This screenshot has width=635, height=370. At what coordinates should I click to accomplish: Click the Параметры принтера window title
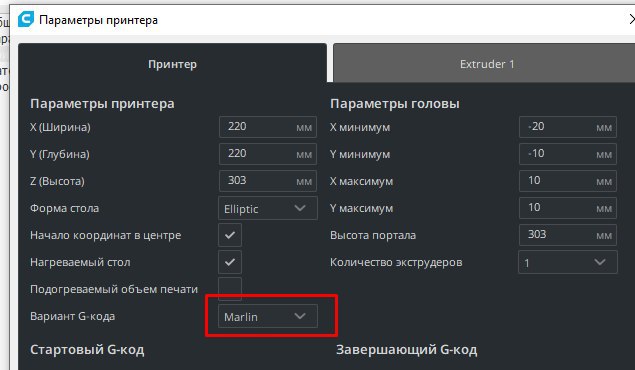pos(98,20)
